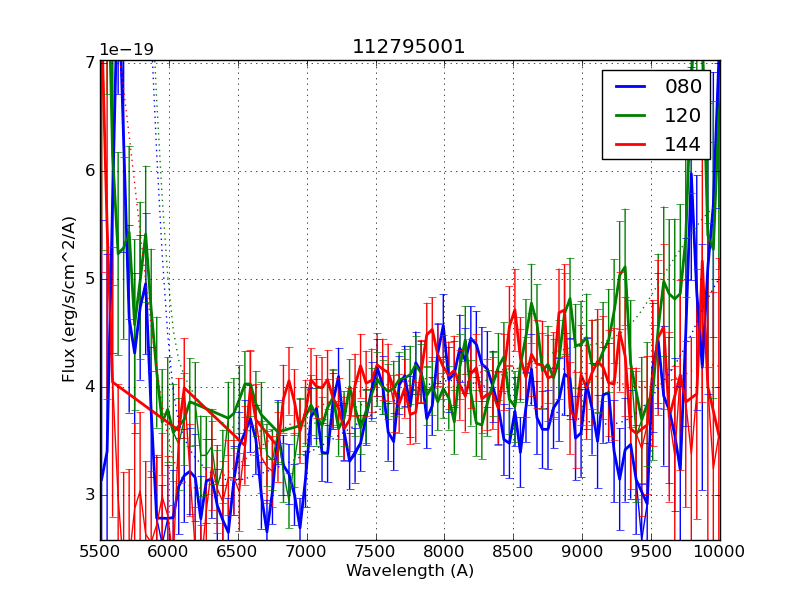Image resolution: width=800 pixels, height=600 pixels.
Task: Select the 10000 x-axis tick label
Action: click(719, 551)
